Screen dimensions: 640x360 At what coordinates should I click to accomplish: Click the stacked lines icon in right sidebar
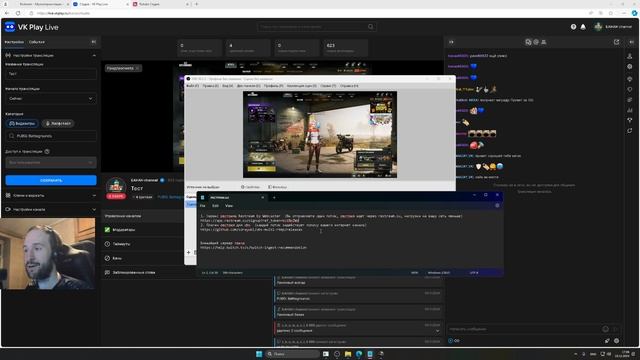click(x=629, y=100)
